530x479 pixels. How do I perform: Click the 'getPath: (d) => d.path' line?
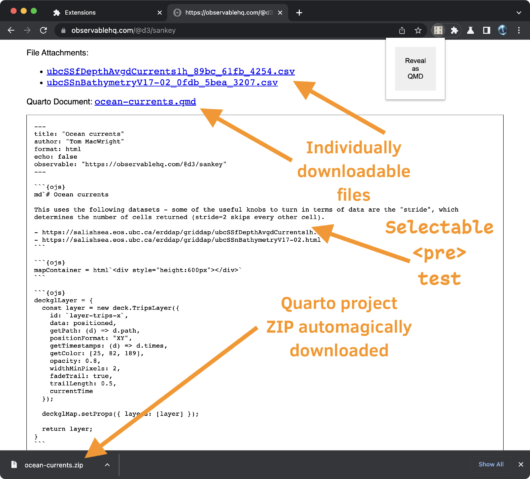pyautogui.click(x=95, y=331)
